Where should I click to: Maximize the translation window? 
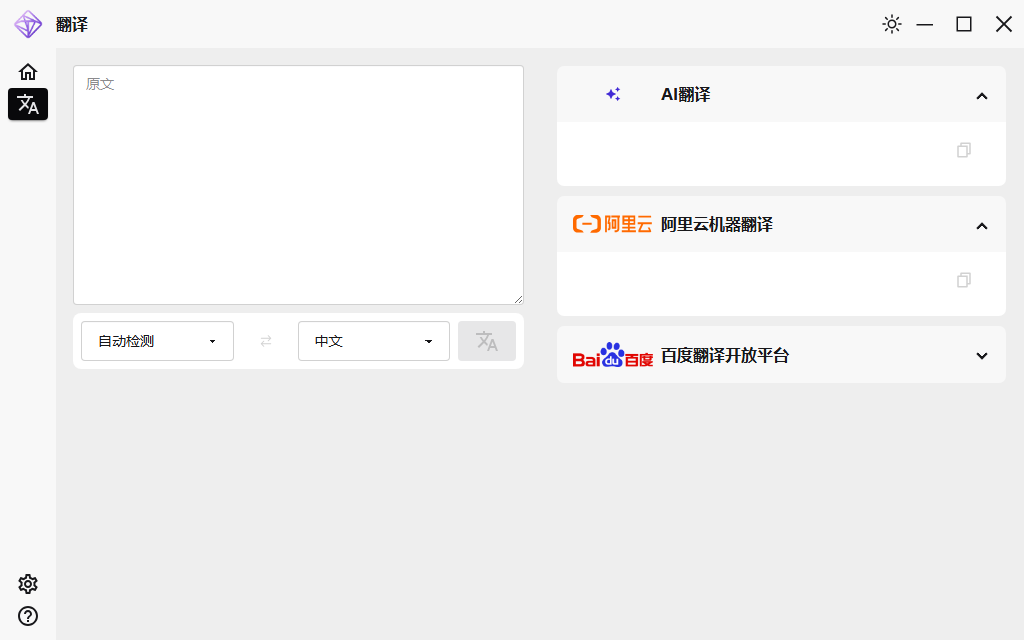click(x=964, y=24)
